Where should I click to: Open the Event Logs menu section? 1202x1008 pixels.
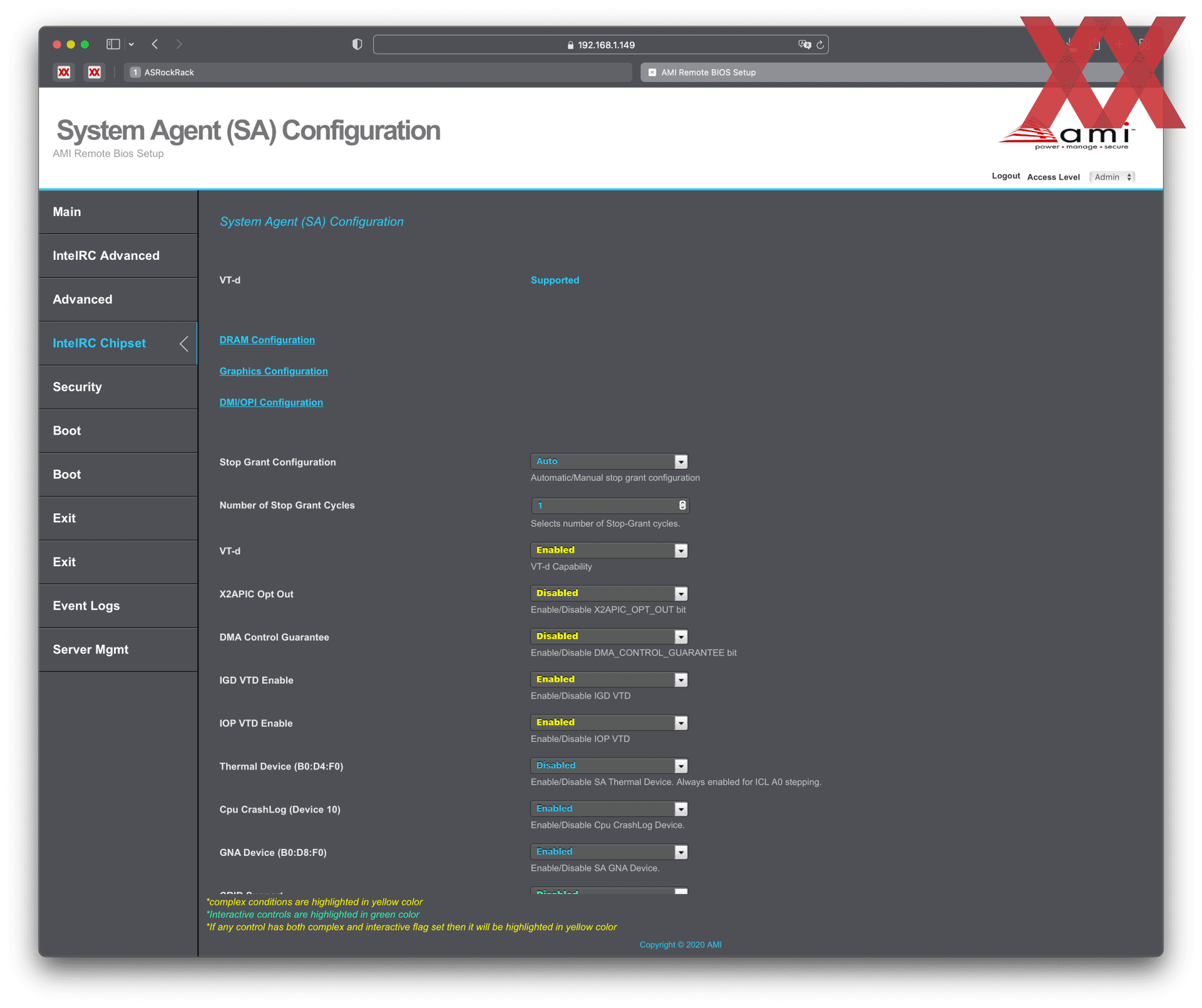(x=118, y=606)
